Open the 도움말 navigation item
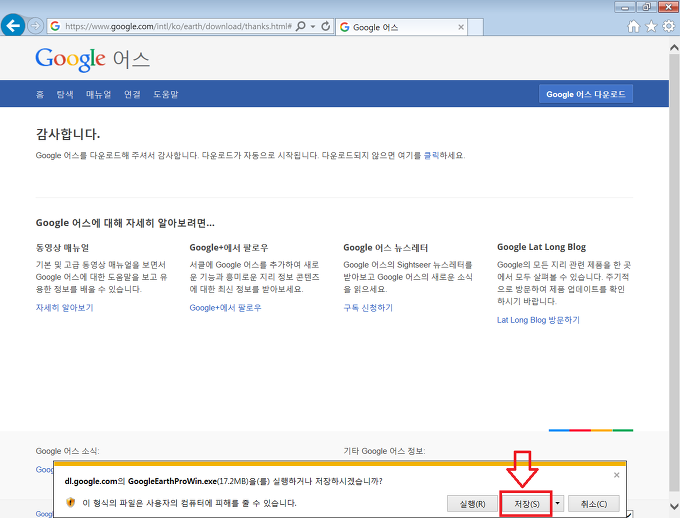Image resolution: width=680 pixels, height=518 pixels. point(166,94)
